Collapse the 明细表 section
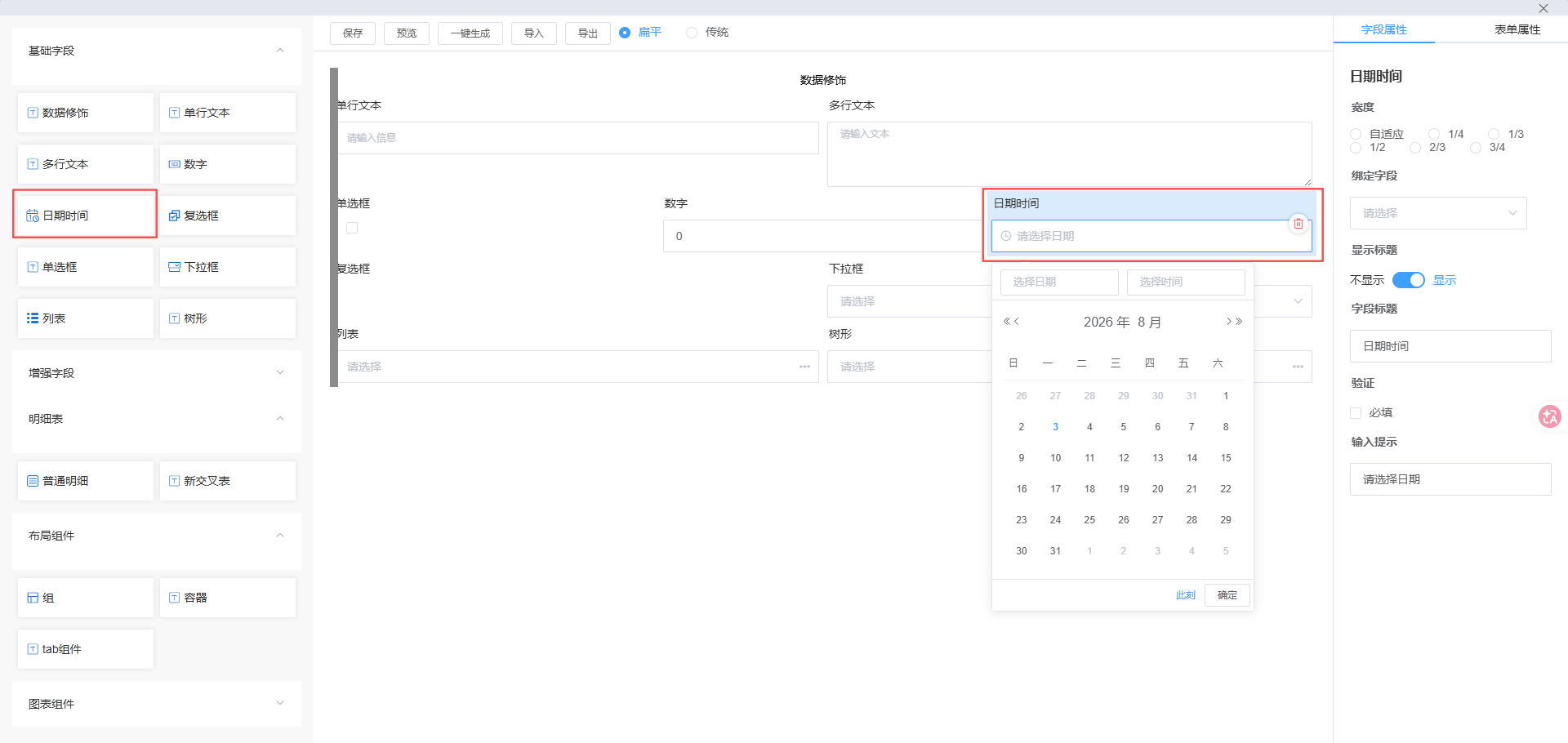This screenshot has width=1568, height=743. pyautogui.click(x=280, y=419)
